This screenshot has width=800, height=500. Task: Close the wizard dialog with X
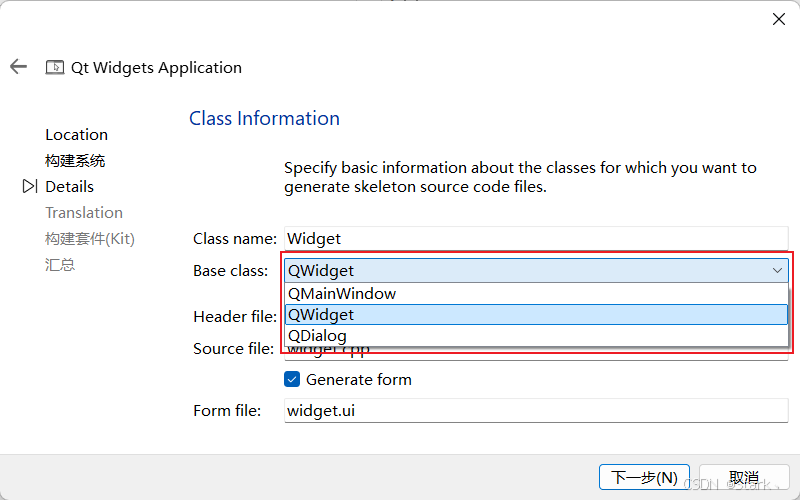tap(779, 19)
